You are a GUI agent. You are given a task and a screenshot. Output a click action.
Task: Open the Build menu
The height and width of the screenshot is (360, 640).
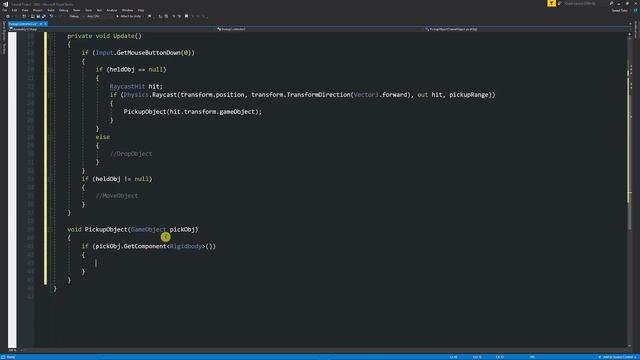coord(51,10)
